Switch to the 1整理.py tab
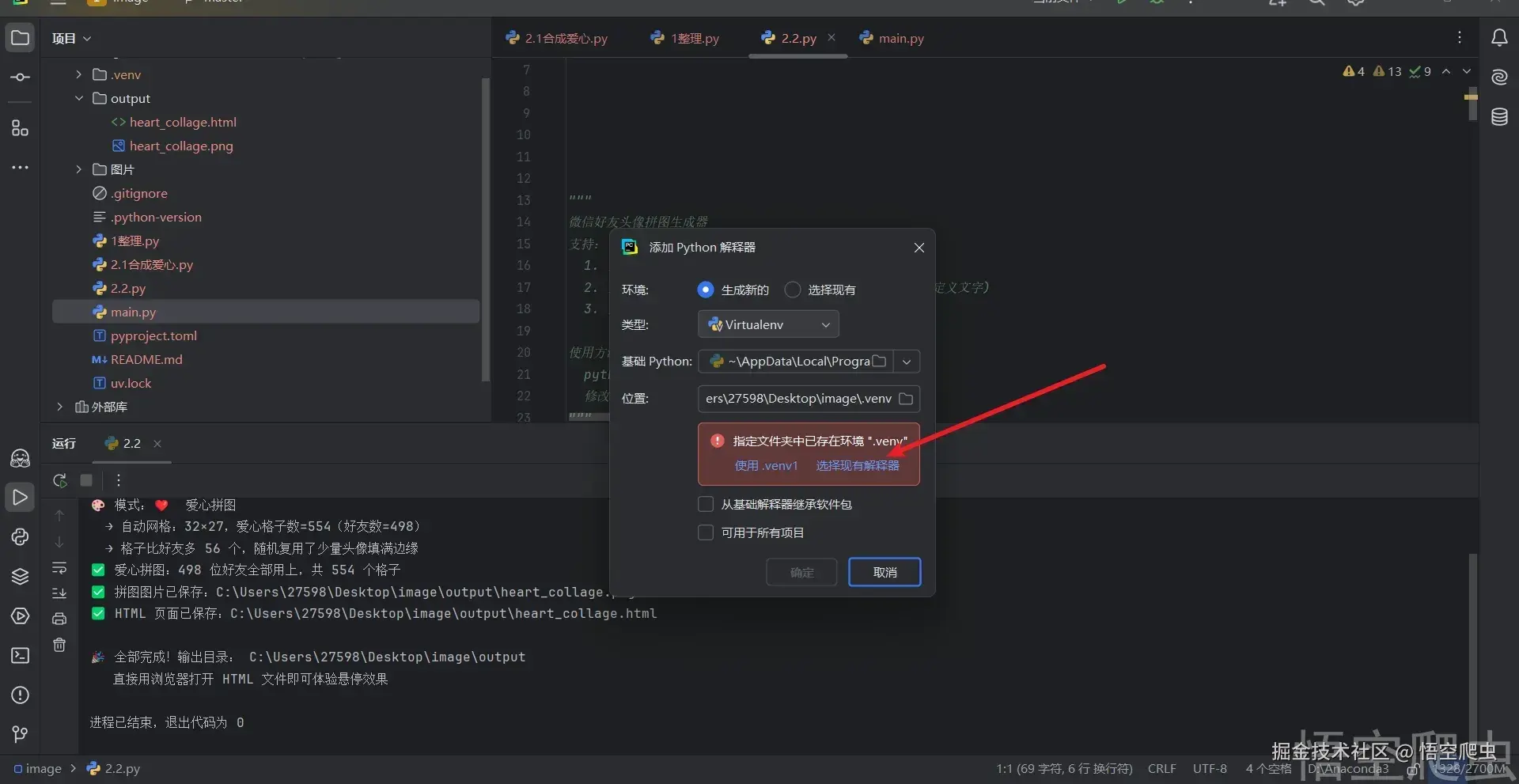This screenshot has height=784, width=1519. tap(685, 38)
